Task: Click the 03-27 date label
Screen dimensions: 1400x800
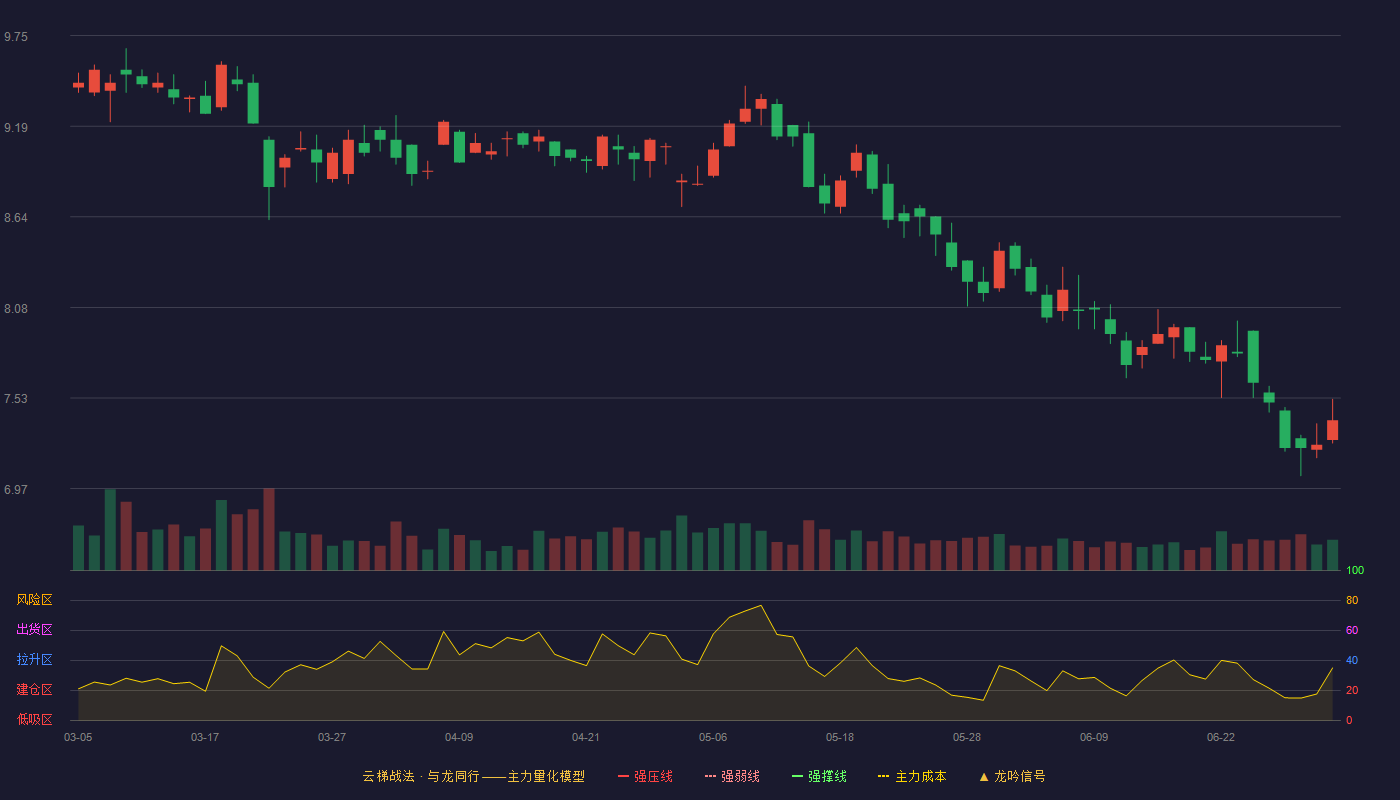Action: tap(332, 737)
